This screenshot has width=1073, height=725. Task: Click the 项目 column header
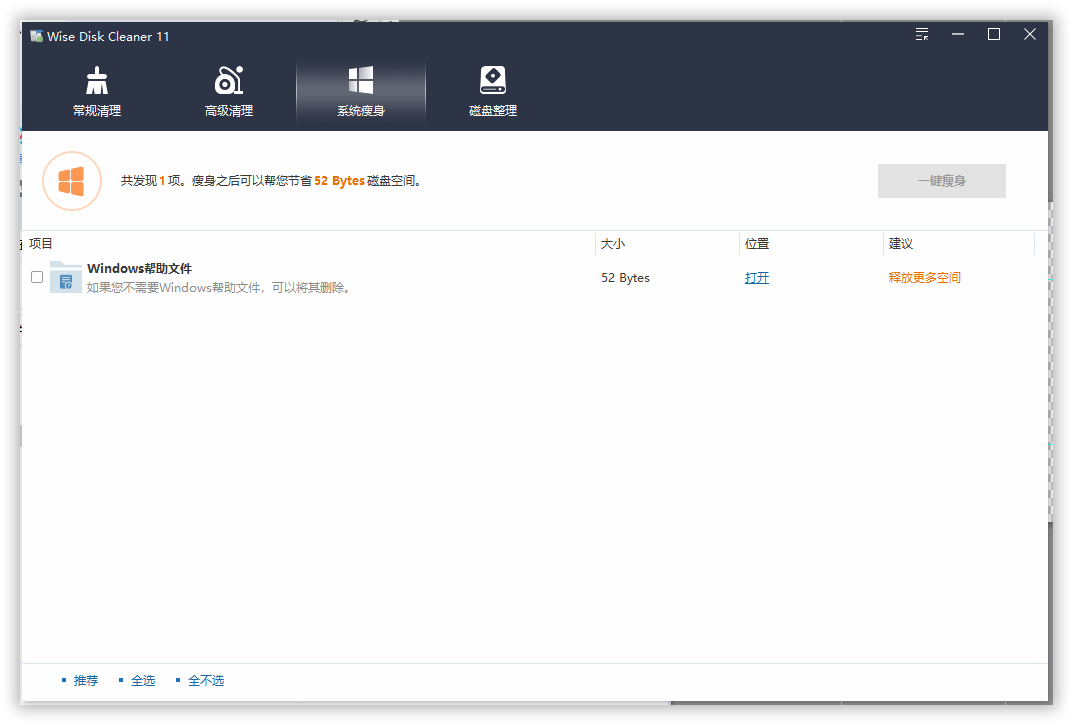click(x=41, y=244)
